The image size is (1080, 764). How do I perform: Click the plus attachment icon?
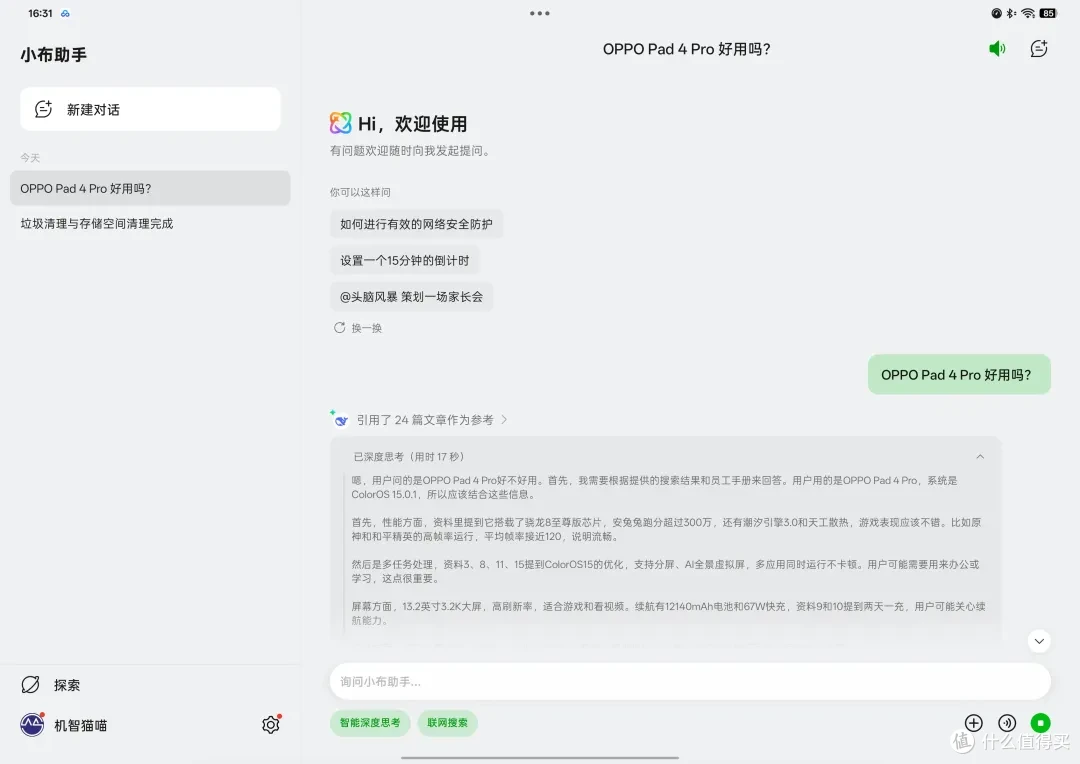click(x=973, y=723)
